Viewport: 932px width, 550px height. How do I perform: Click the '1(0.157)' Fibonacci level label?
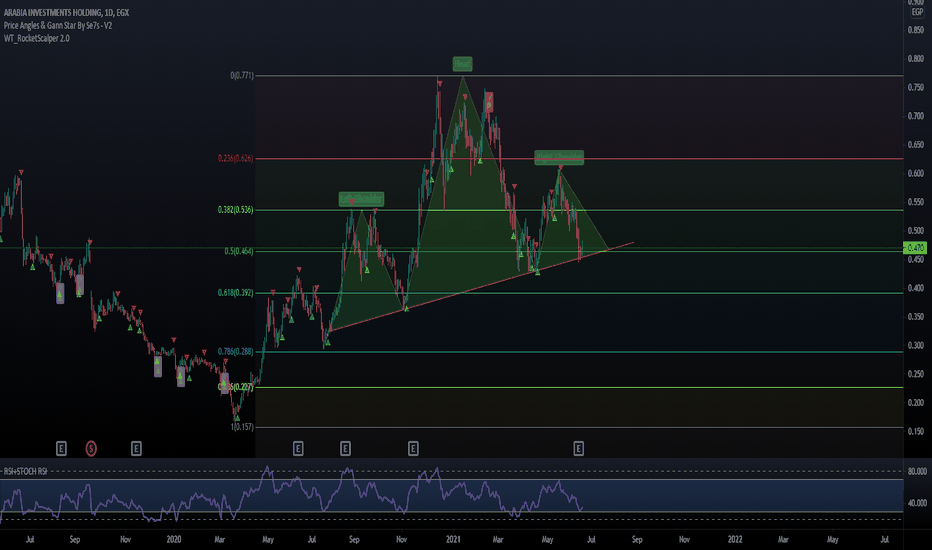click(x=242, y=427)
